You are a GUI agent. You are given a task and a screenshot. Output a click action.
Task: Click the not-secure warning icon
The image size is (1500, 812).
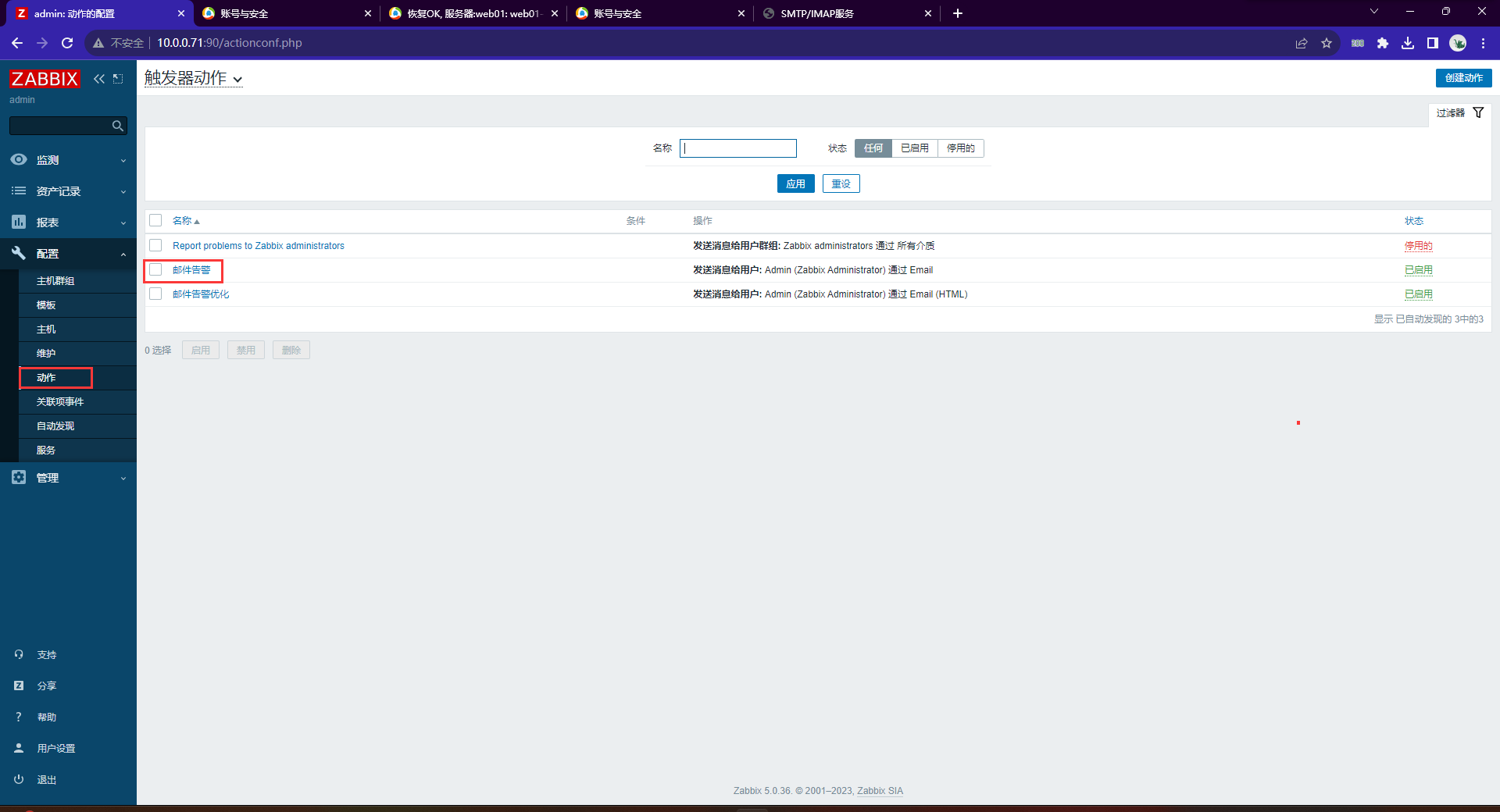point(98,43)
